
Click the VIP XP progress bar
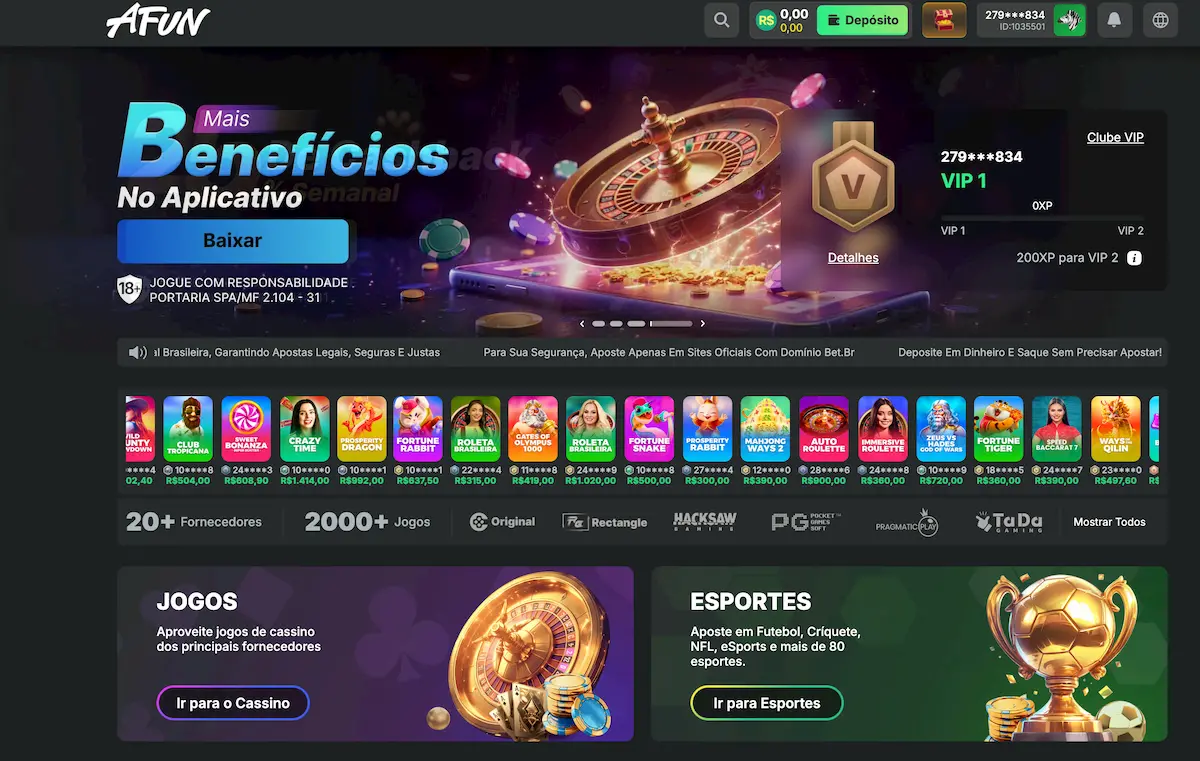1042,218
